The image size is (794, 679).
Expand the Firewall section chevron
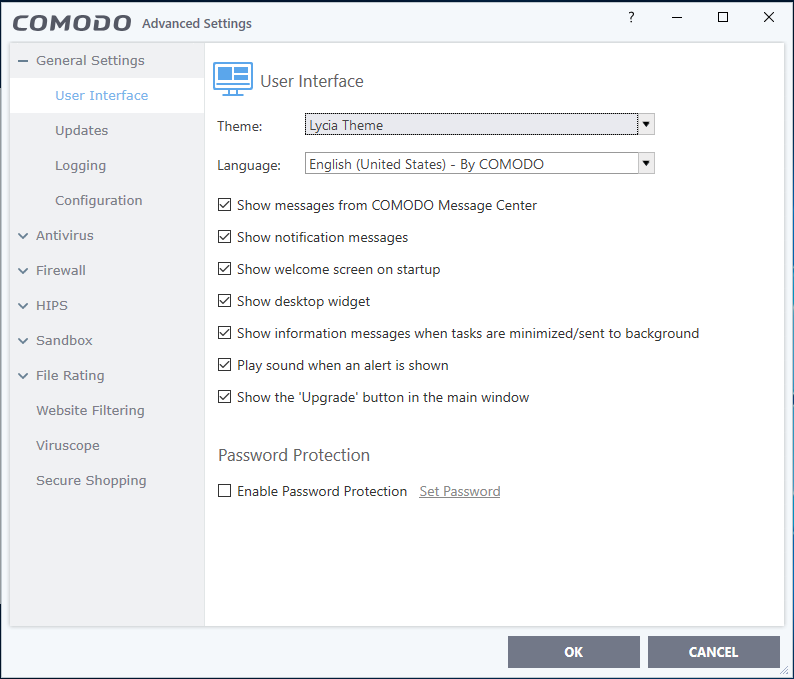point(23,271)
